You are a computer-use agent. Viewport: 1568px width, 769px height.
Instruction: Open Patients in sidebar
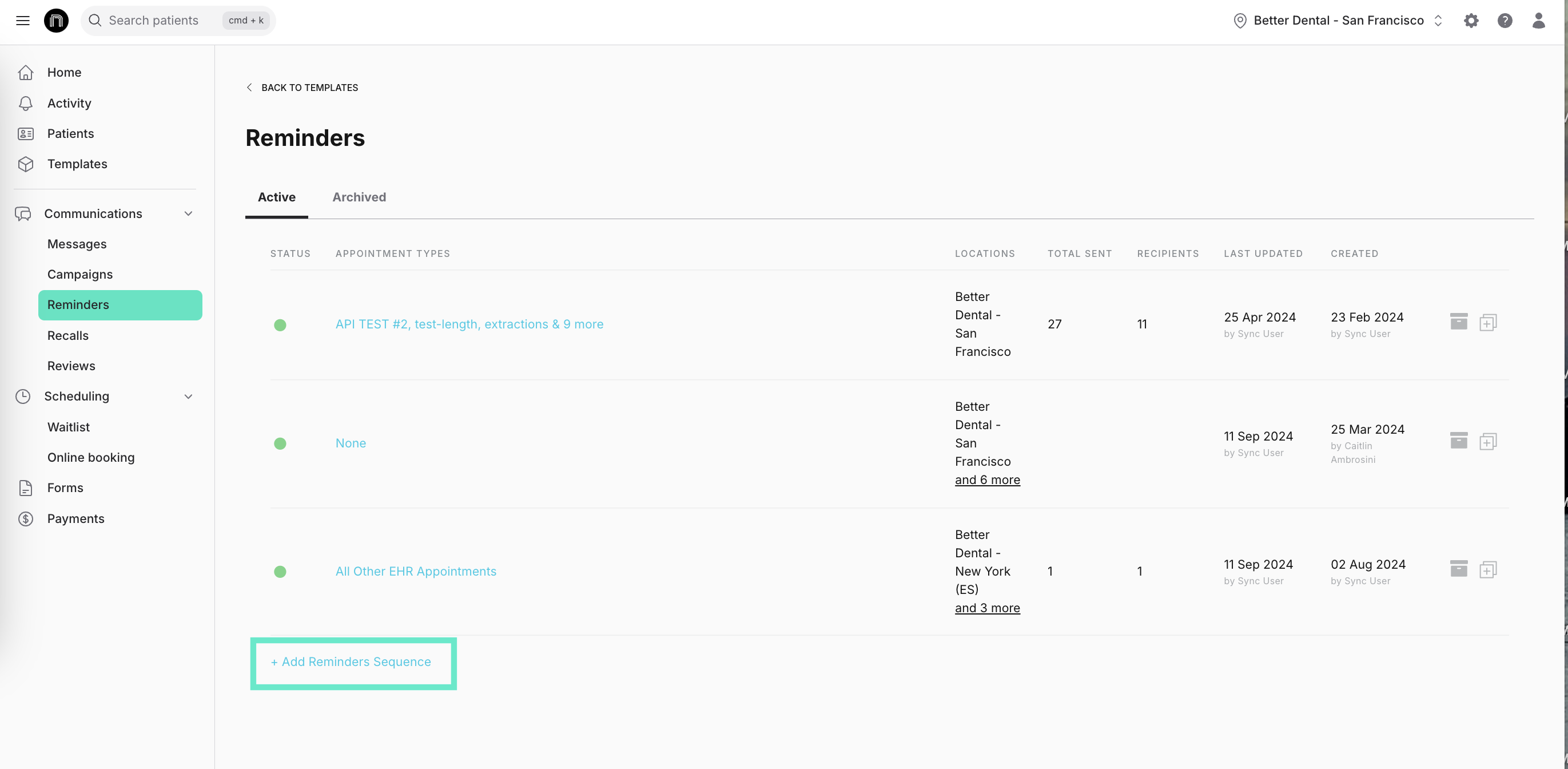pos(70,134)
